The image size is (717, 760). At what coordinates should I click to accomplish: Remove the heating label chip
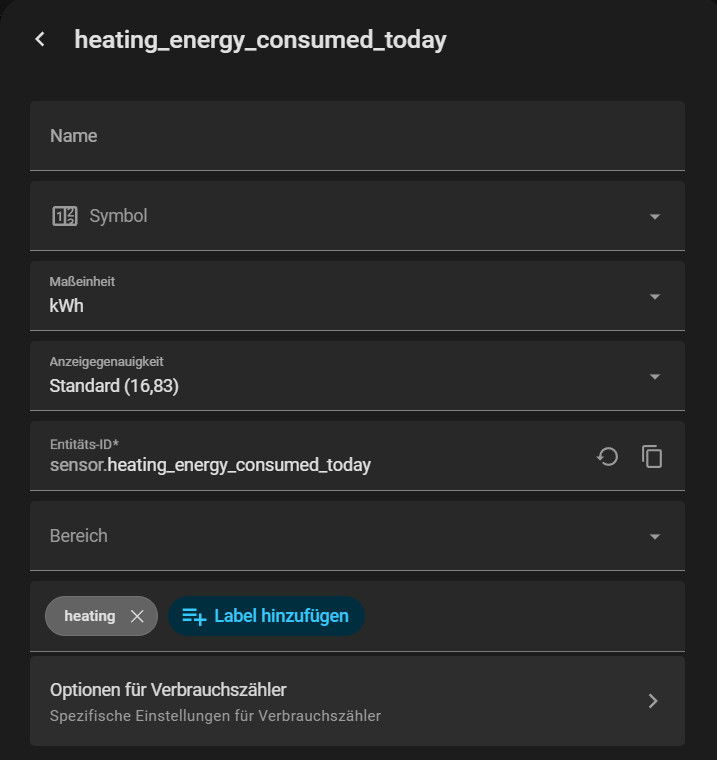137,616
